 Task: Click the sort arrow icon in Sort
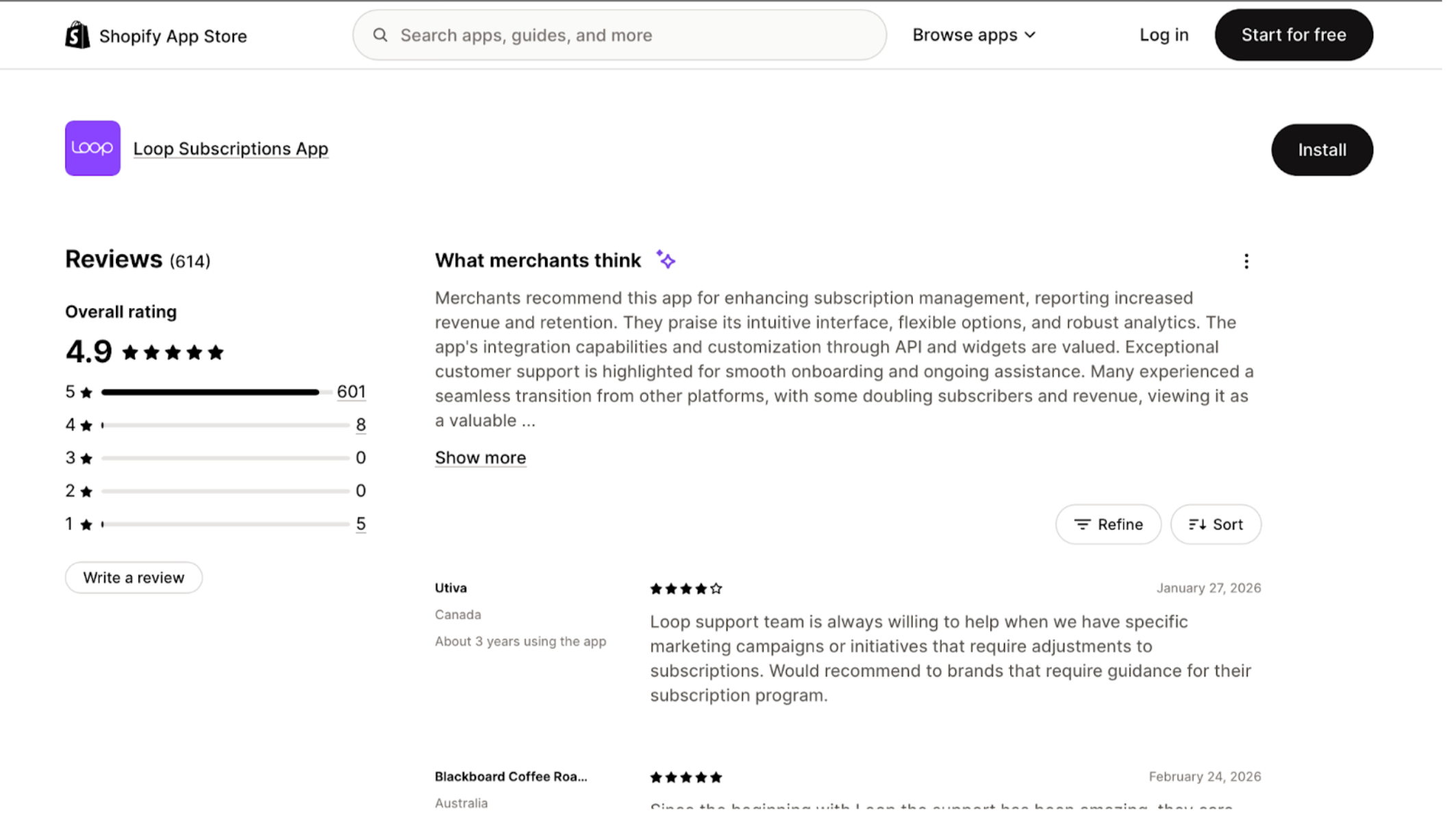coord(1197,524)
